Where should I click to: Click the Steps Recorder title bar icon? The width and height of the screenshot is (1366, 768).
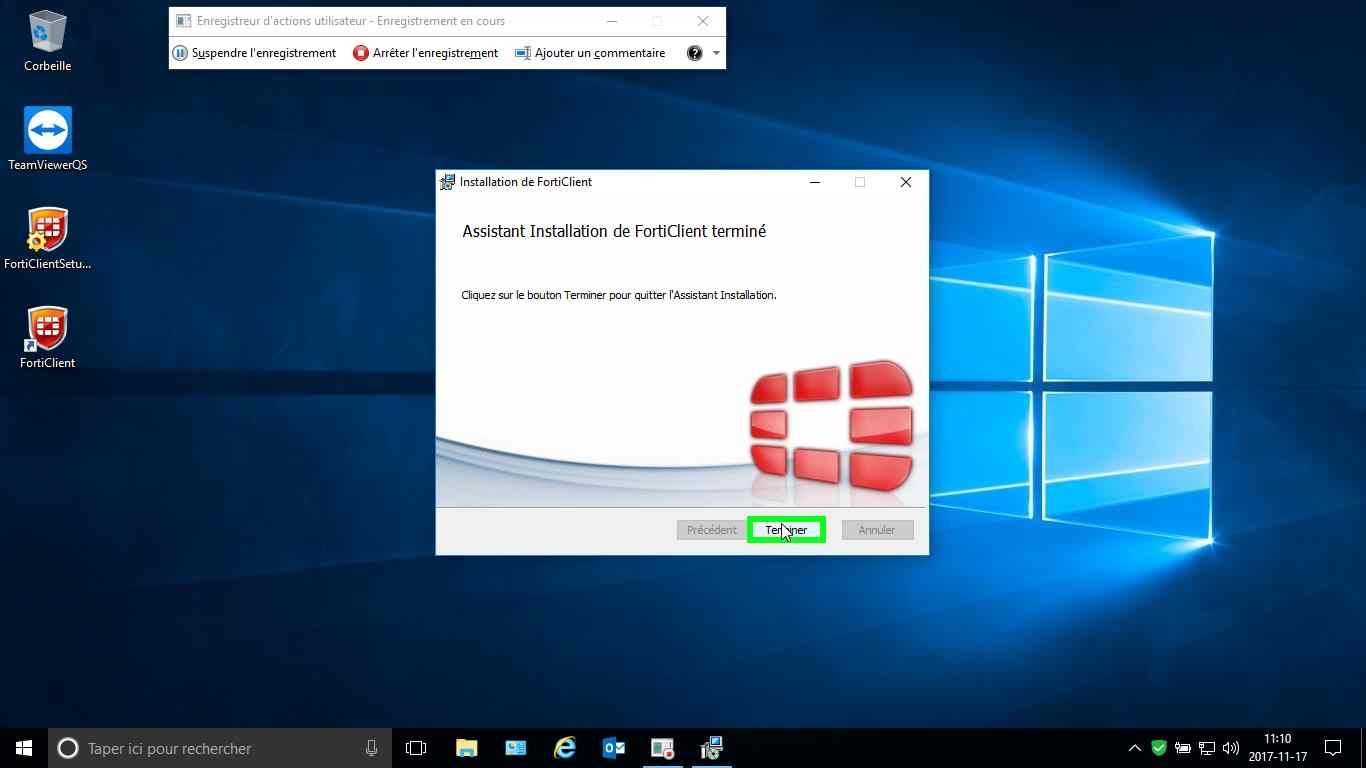(x=183, y=21)
